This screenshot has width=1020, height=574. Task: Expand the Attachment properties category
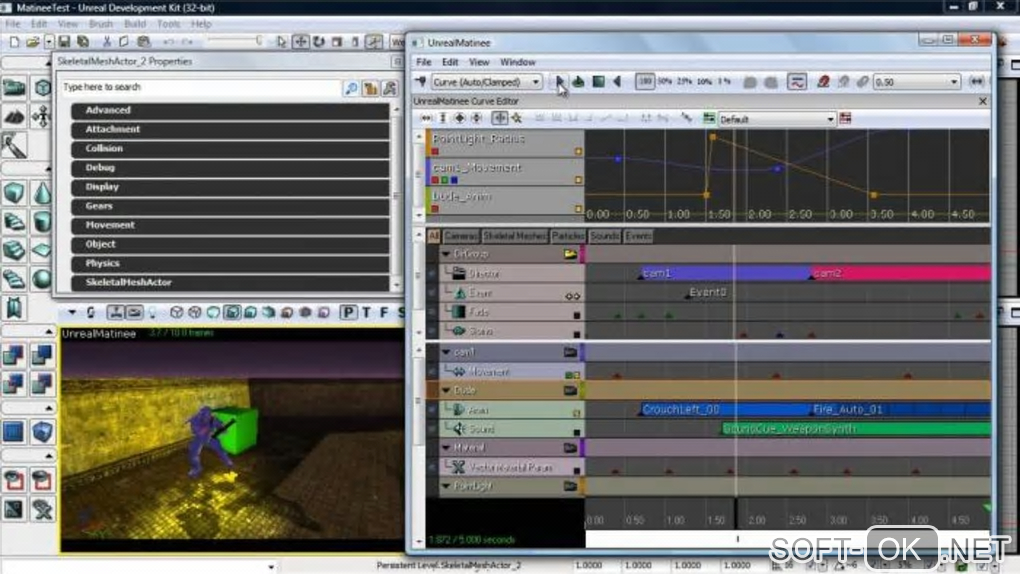(x=230, y=130)
